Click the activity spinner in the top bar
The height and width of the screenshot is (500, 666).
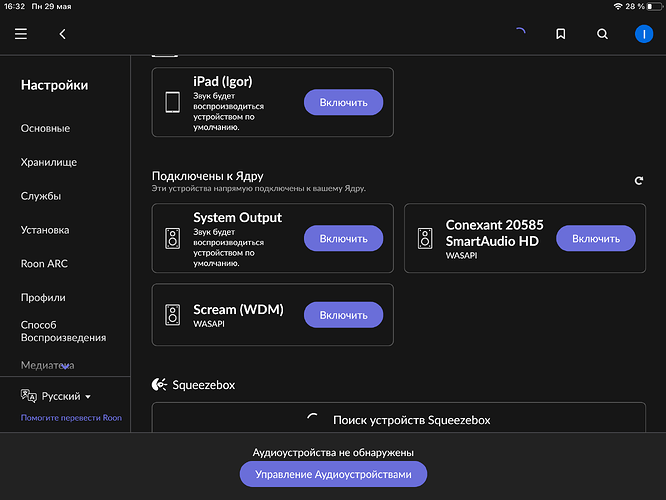point(520,33)
